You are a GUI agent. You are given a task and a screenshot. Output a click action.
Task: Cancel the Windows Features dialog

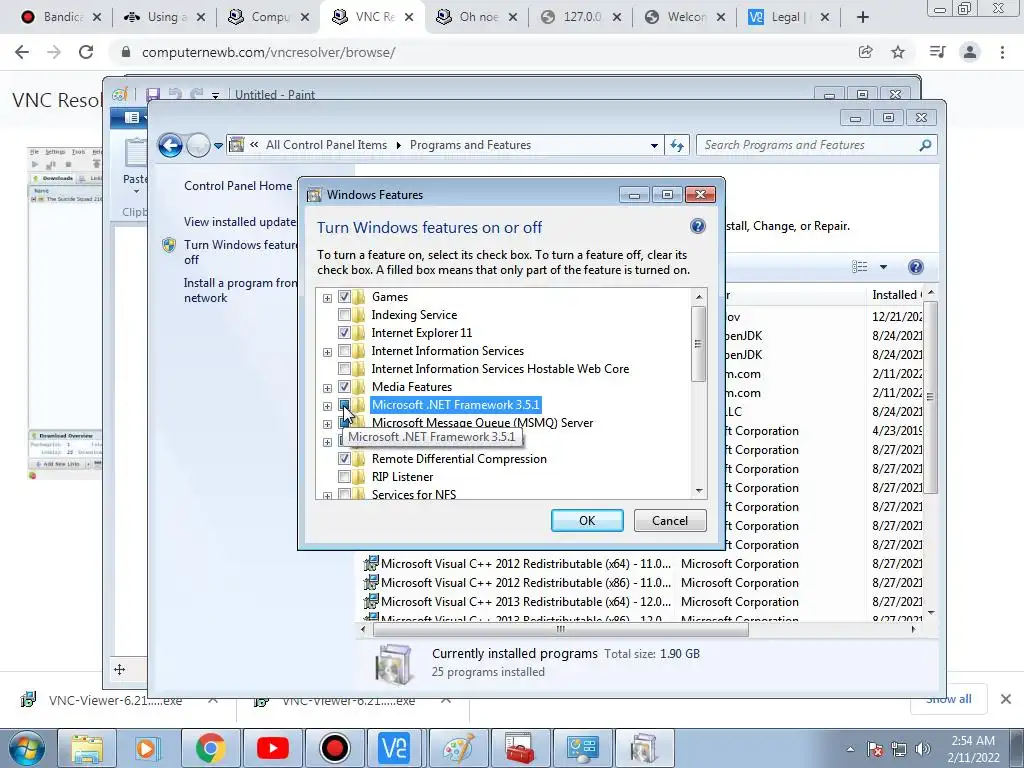point(670,520)
